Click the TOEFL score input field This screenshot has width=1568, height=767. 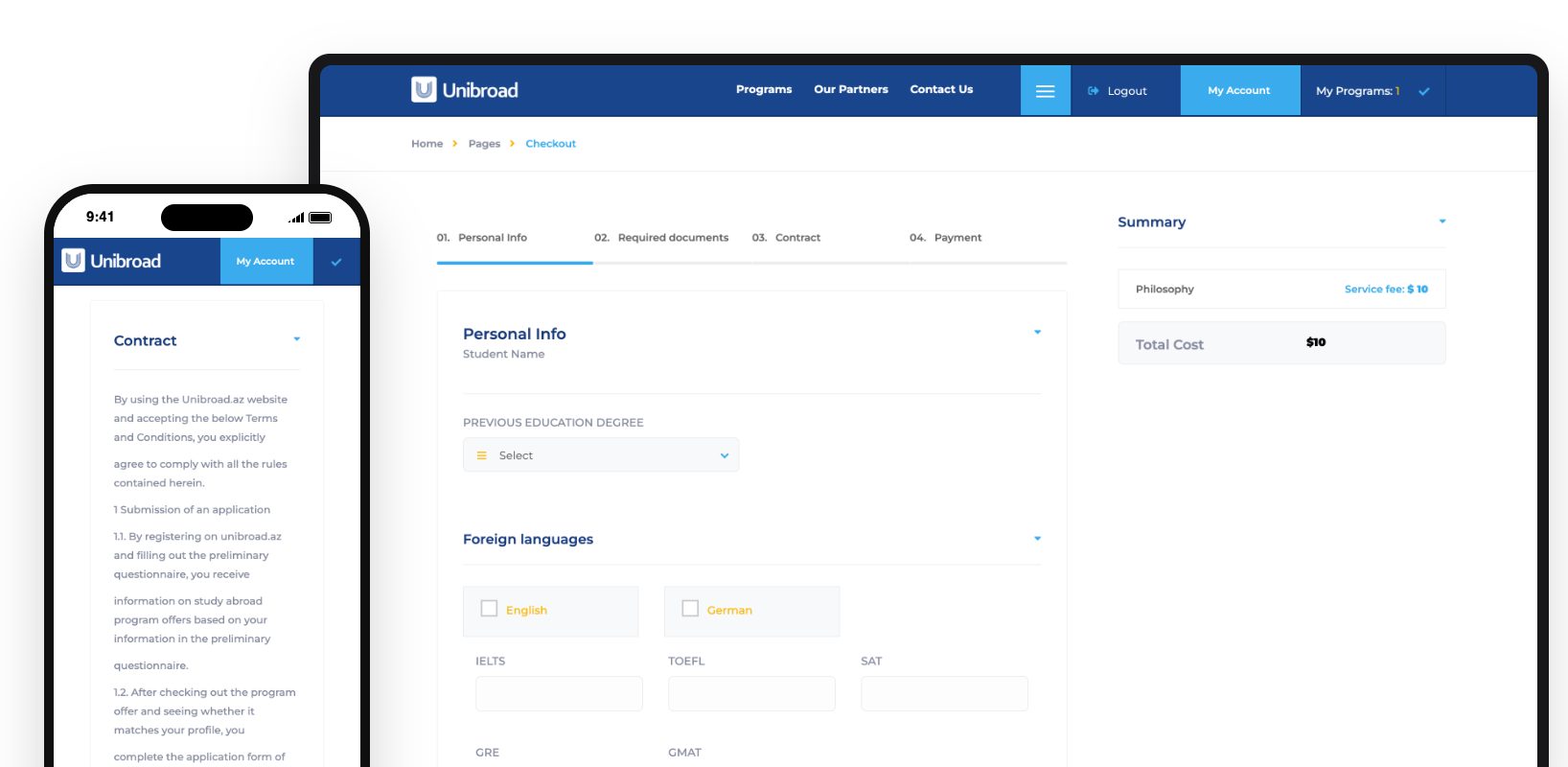[x=751, y=693]
